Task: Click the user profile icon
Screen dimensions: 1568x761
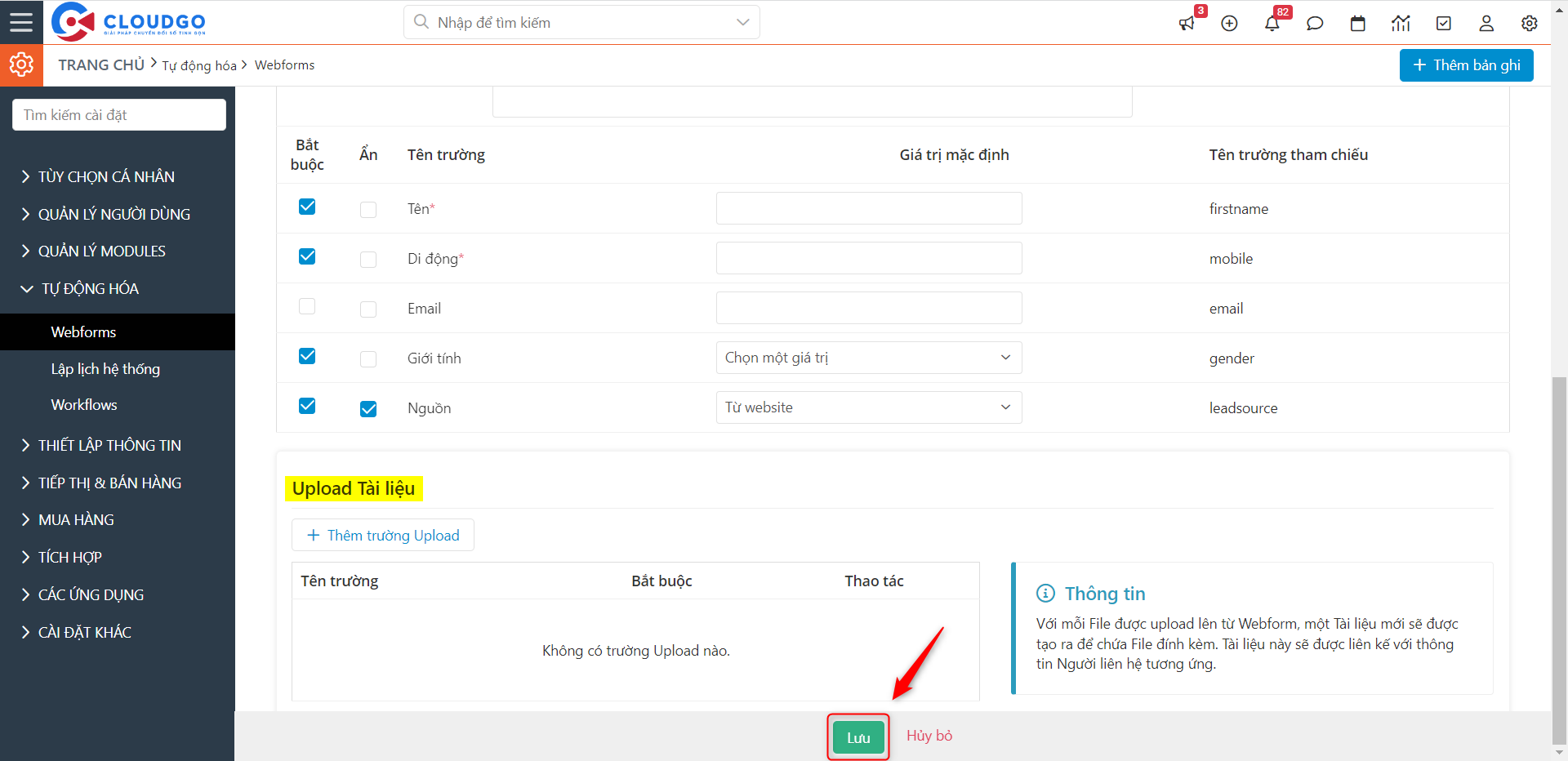Action: point(1486,23)
